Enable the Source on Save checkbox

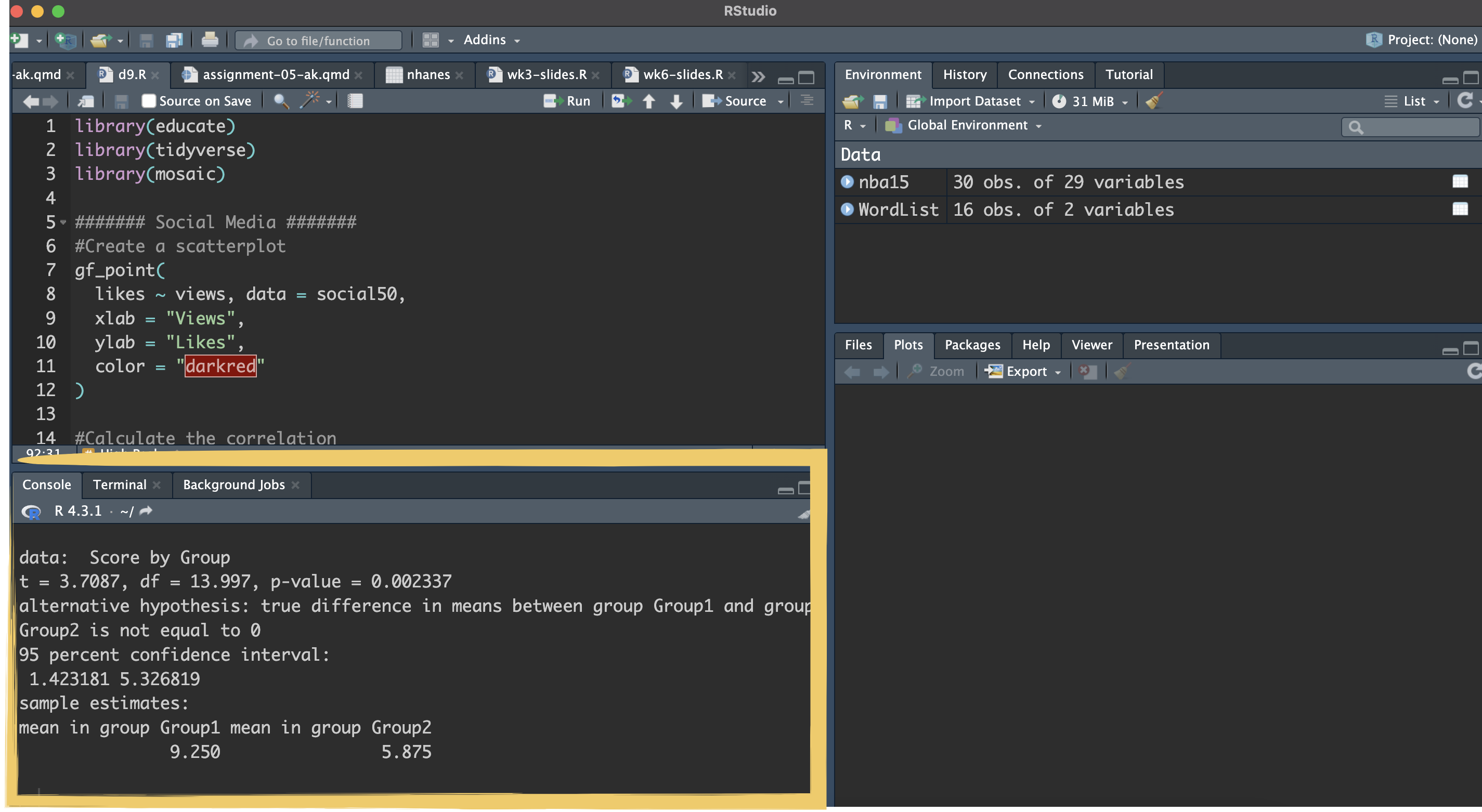(x=149, y=101)
